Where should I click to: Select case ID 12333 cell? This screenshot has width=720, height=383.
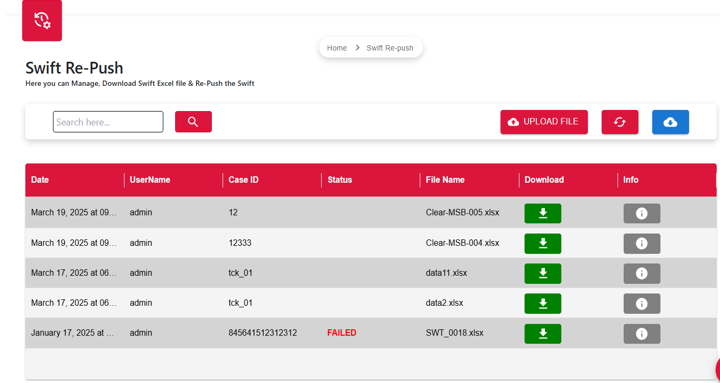pyautogui.click(x=240, y=243)
